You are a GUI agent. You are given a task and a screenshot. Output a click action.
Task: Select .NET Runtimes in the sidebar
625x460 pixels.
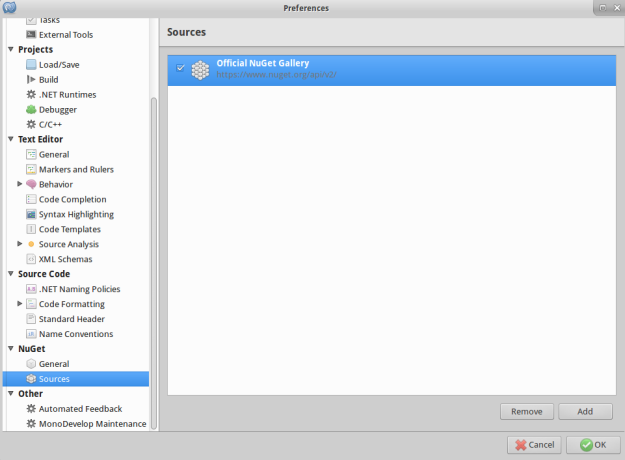point(67,94)
